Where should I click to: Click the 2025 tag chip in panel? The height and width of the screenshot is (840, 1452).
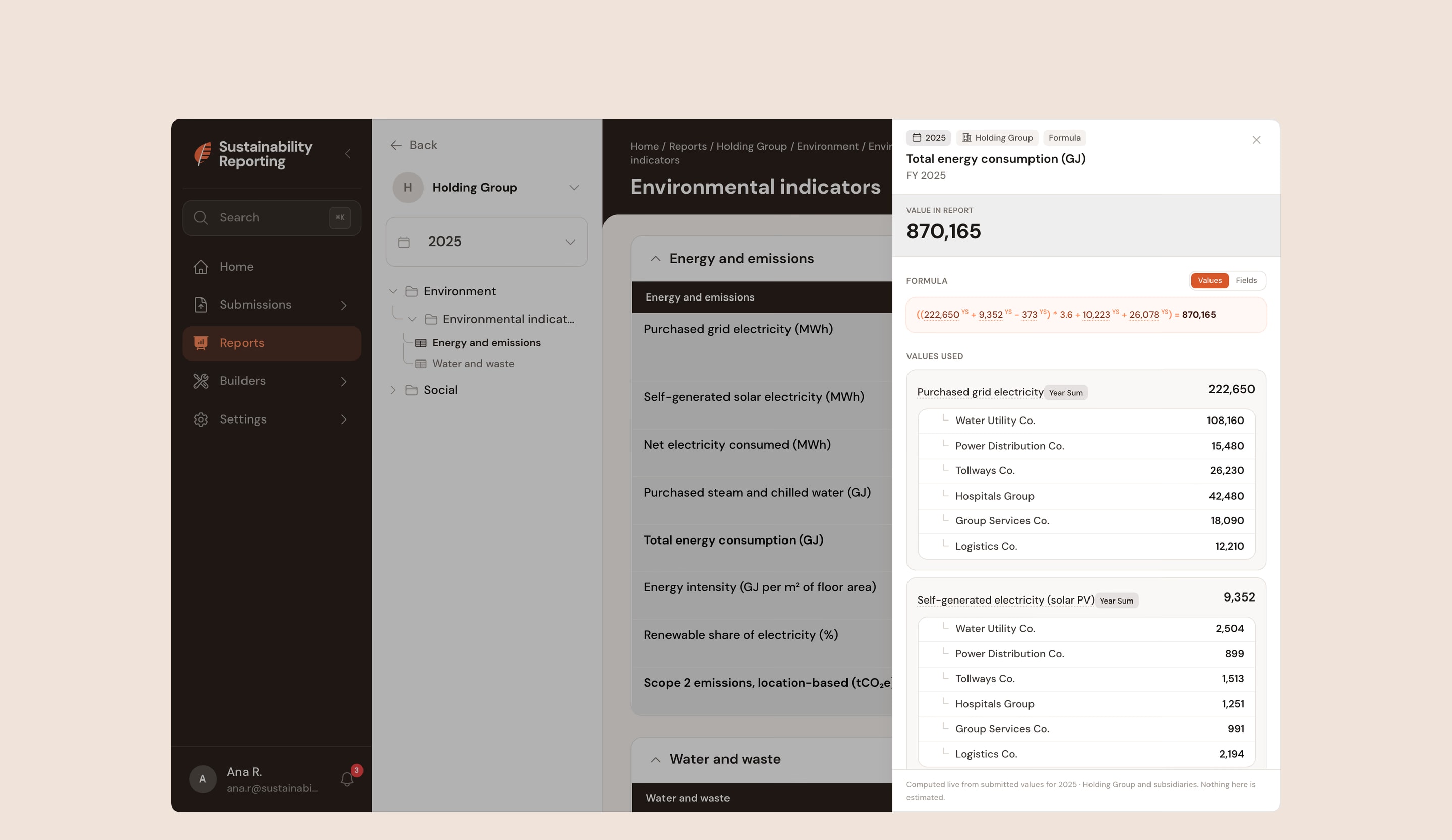pos(928,138)
